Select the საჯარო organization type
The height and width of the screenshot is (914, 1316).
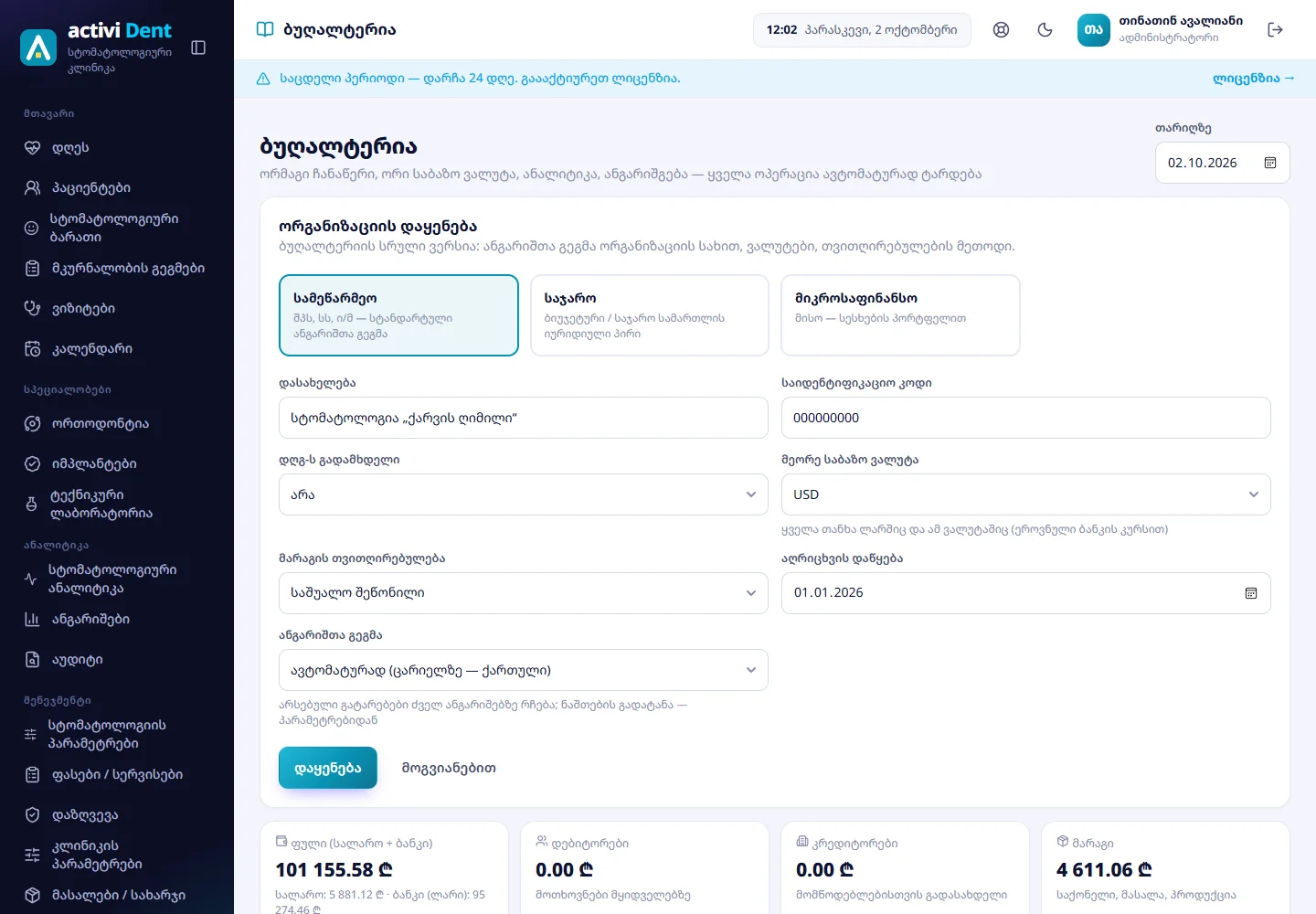pos(650,315)
